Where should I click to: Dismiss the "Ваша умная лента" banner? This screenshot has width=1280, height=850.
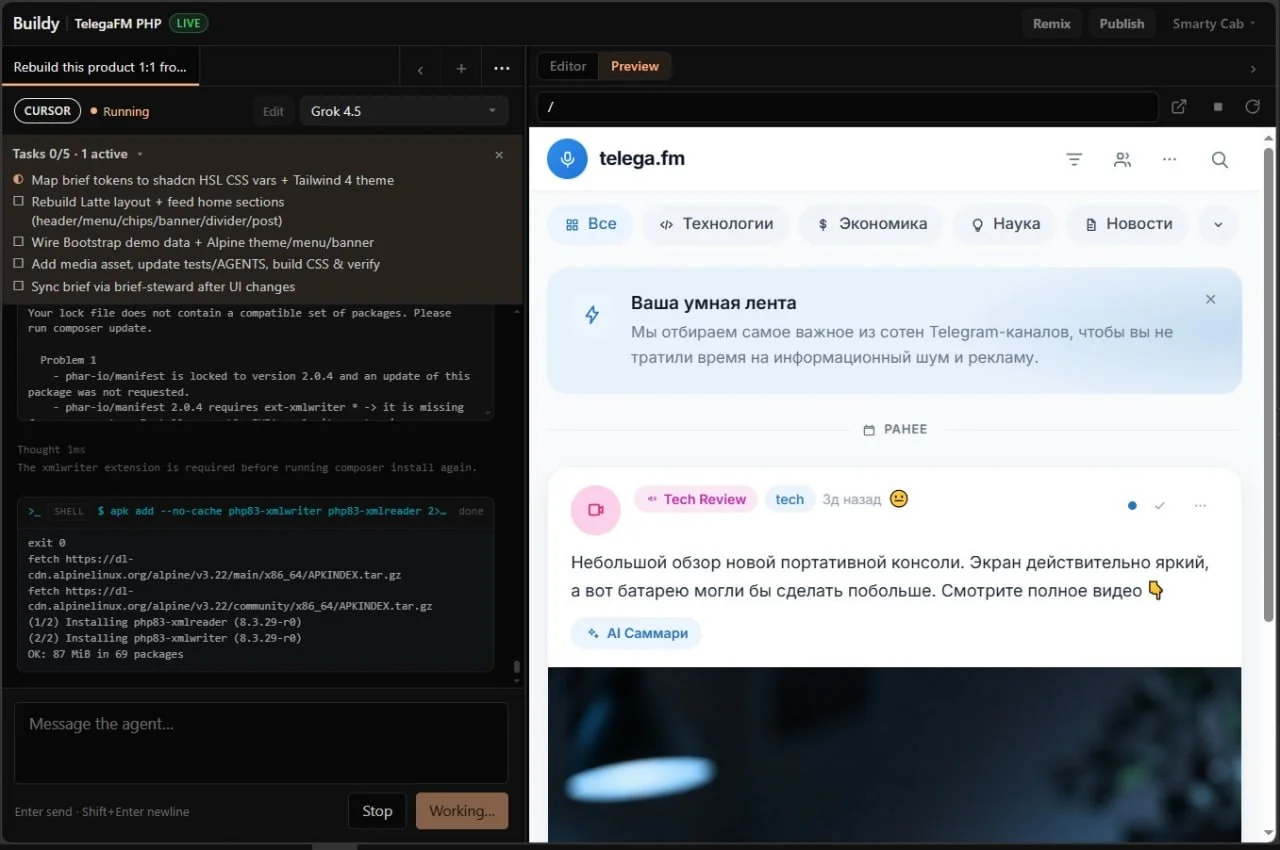[1210, 299]
